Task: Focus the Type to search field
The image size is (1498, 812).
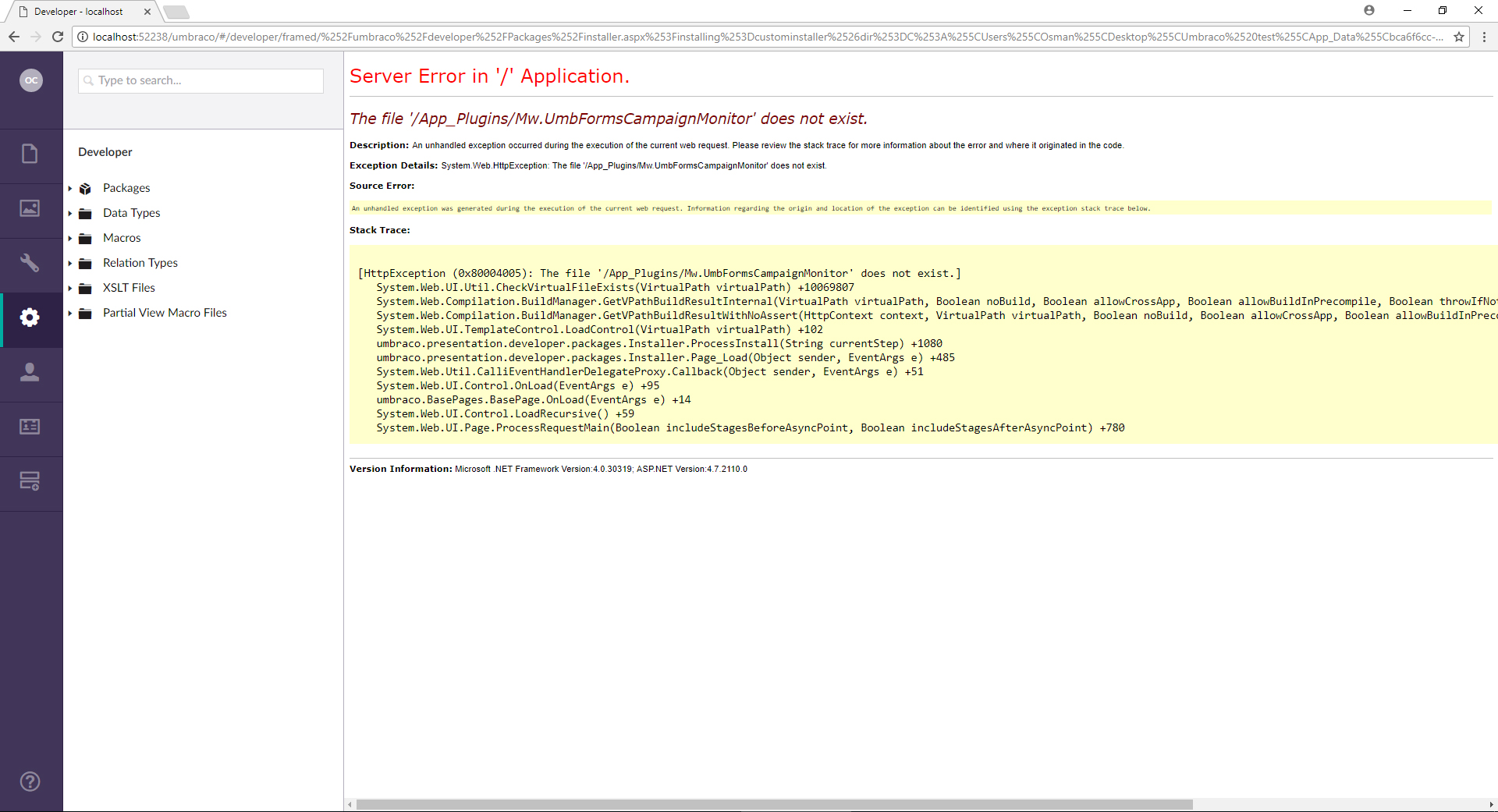Action: pos(201,80)
